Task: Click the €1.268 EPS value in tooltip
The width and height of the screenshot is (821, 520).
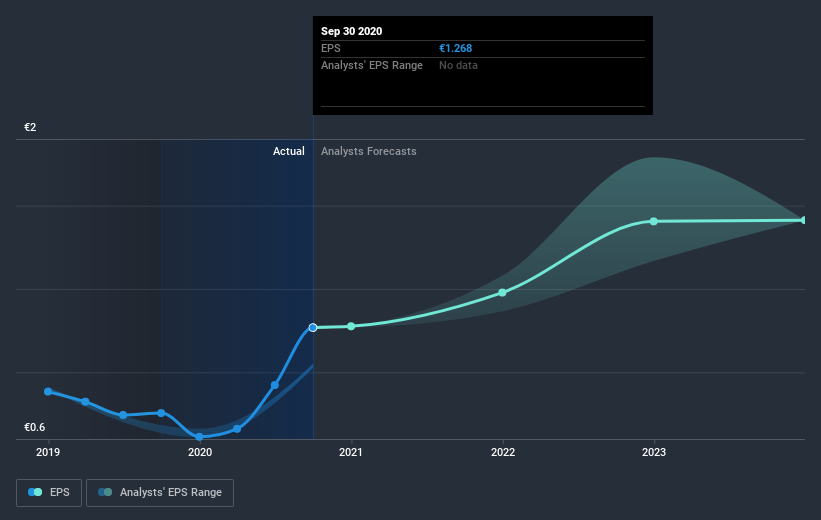Action: pos(456,48)
